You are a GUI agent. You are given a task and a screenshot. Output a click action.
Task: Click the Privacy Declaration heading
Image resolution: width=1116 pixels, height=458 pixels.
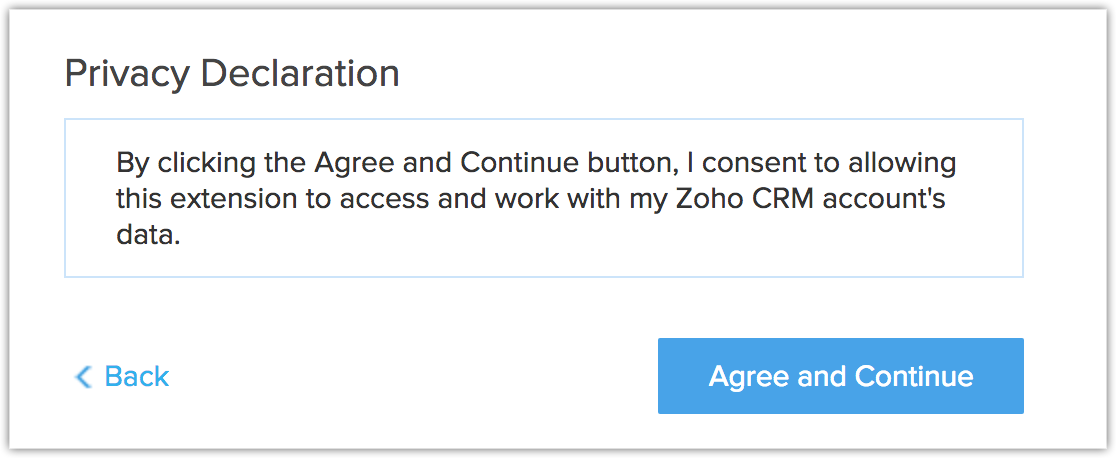click(232, 73)
